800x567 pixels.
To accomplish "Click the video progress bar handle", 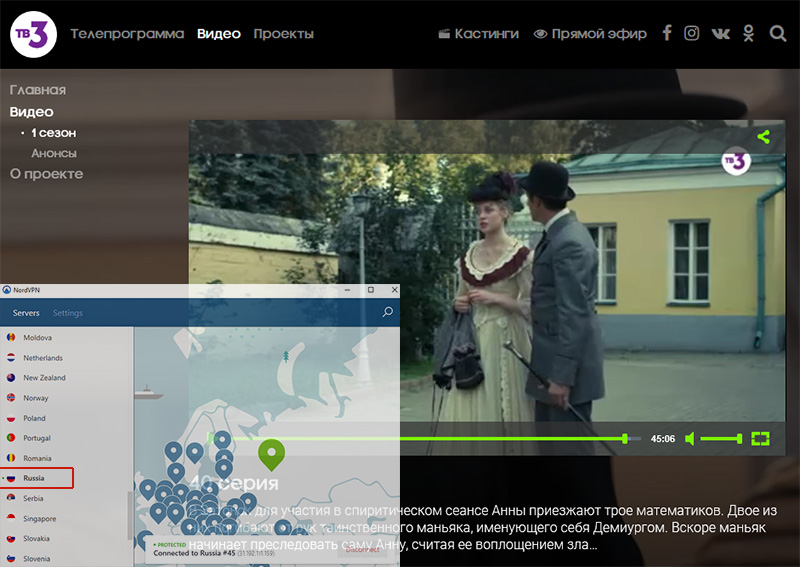I will coord(624,438).
